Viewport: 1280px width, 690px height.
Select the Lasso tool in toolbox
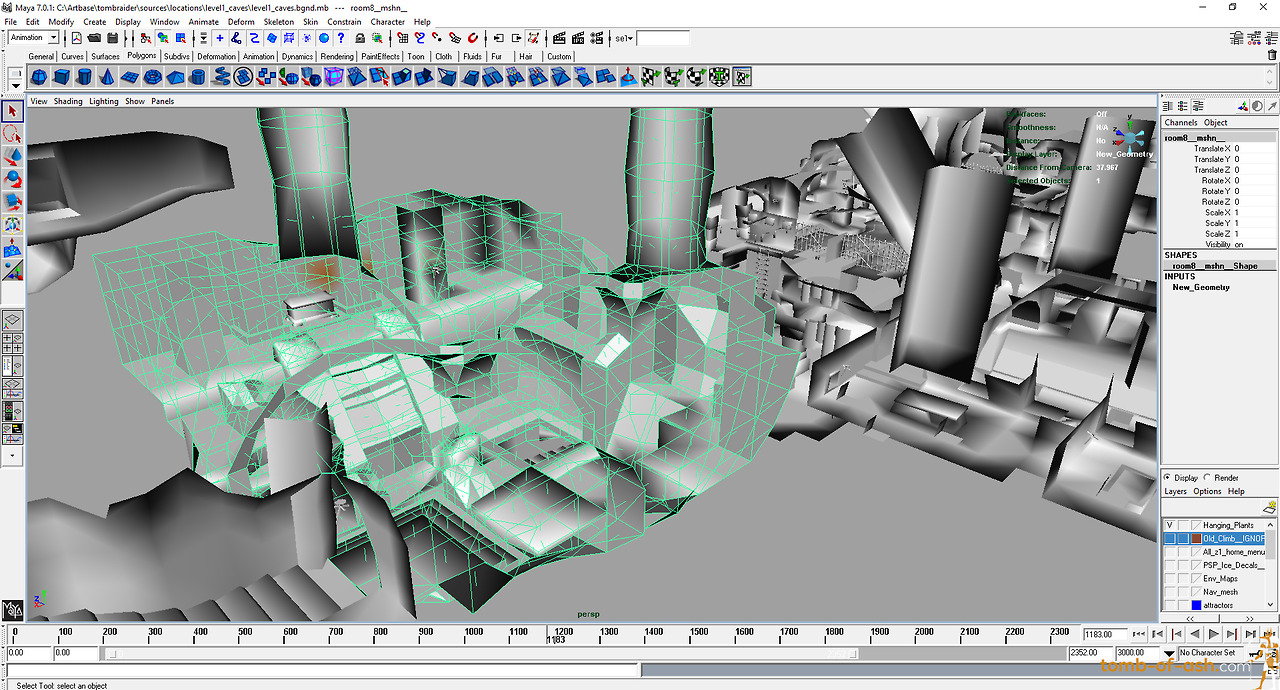pos(13,134)
